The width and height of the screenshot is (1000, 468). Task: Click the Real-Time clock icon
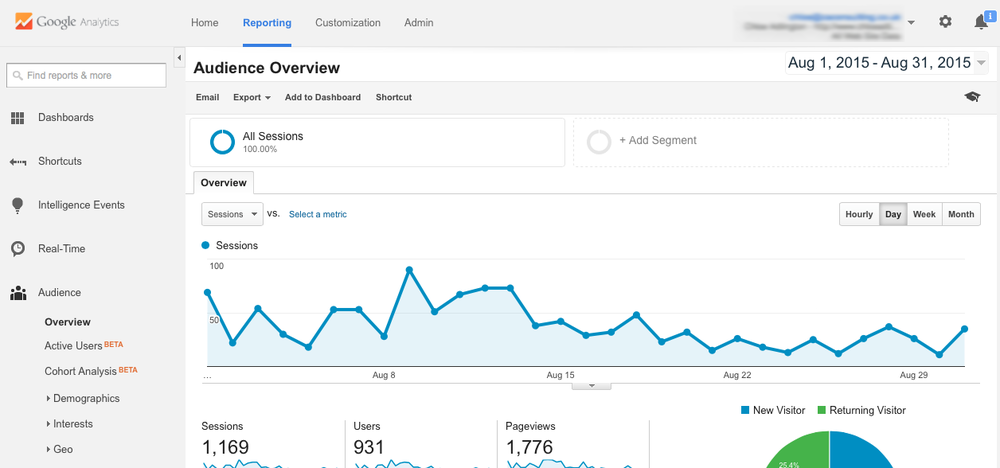point(18,249)
